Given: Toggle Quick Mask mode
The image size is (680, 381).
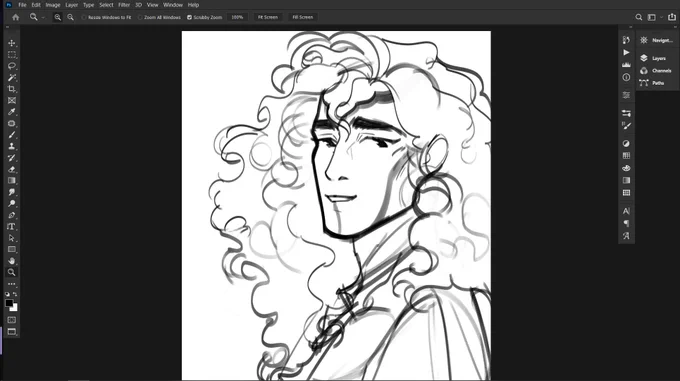Looking at the screenshot, I should [x=12, y=320].
